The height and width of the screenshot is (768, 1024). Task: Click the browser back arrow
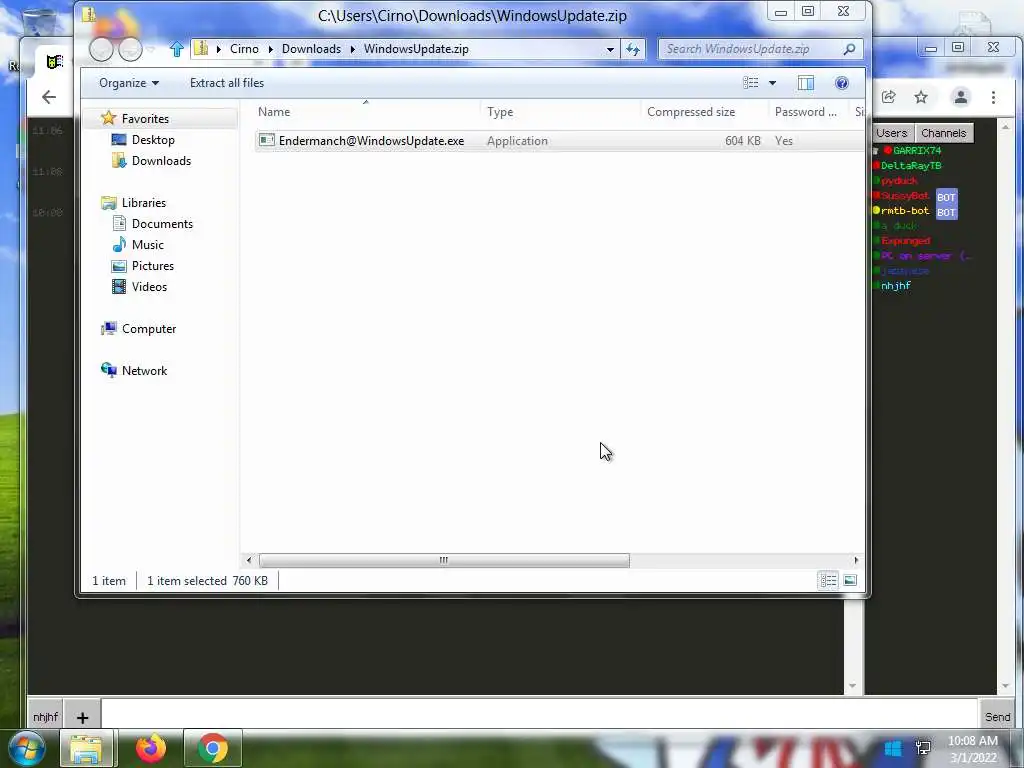click(49, 97)
